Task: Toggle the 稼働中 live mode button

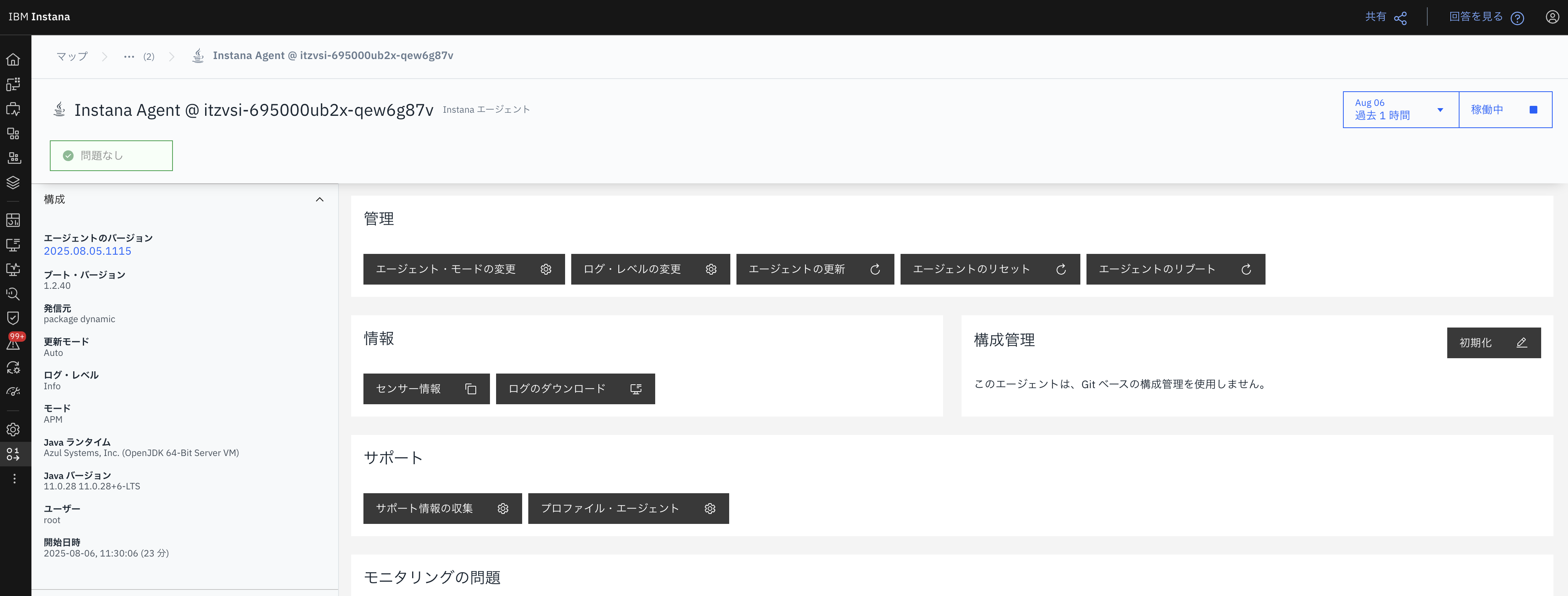Action: pos(1505,110)
